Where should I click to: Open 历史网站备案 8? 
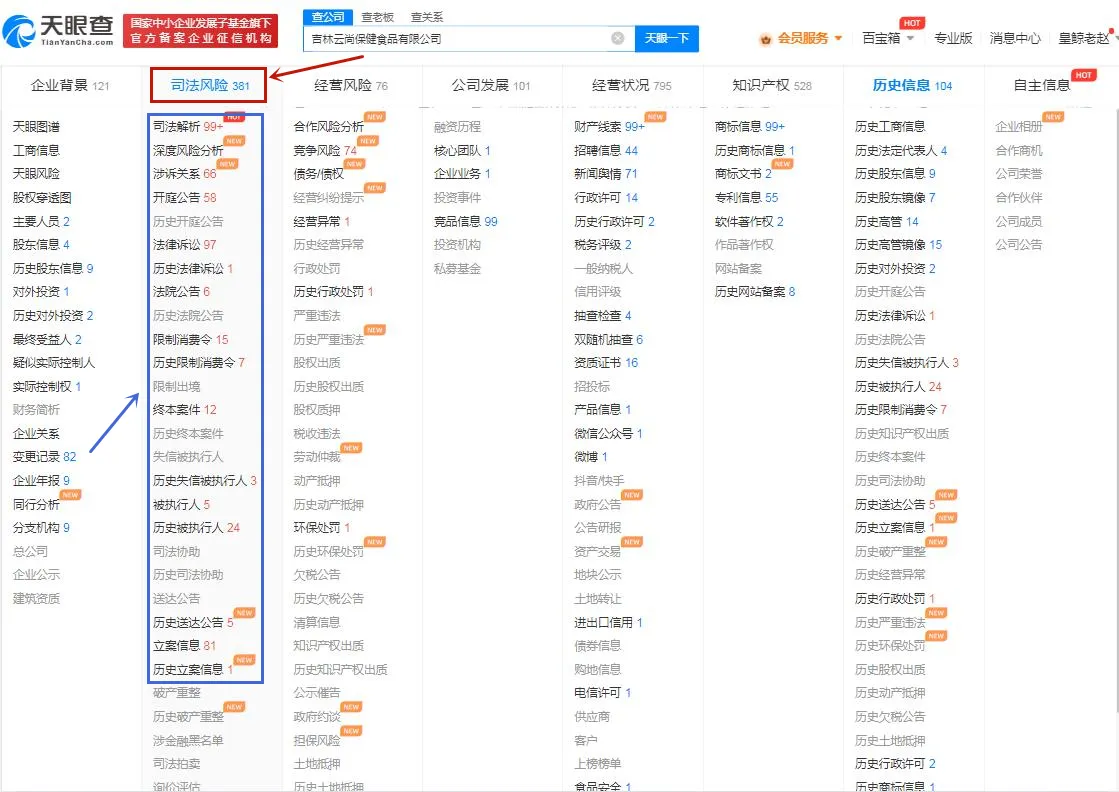coord(755,292)
